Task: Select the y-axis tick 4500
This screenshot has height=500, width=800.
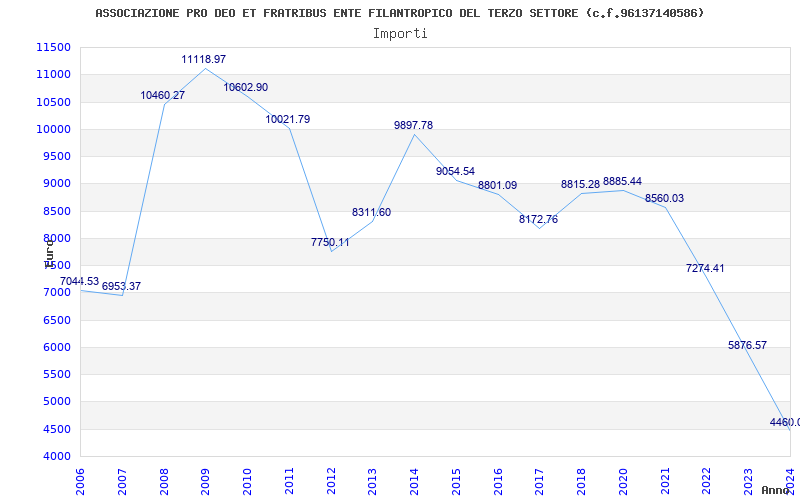Action: 56,429
